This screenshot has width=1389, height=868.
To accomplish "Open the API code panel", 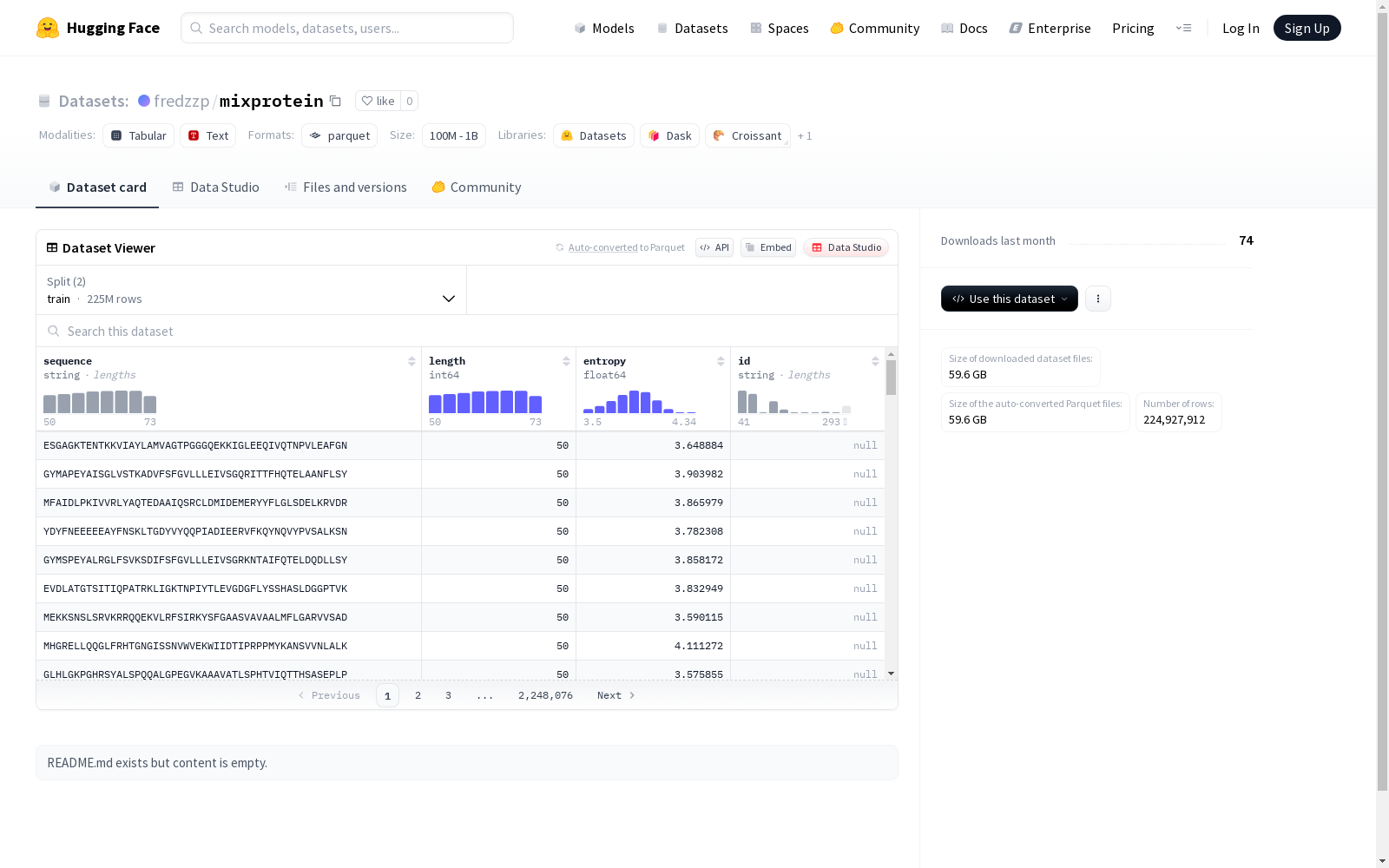I will (x=714, y=247).
